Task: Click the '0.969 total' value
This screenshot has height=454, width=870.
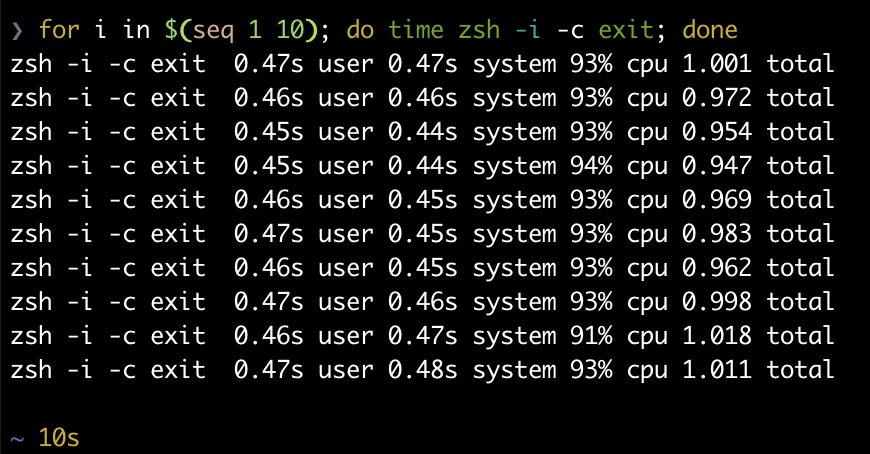Action: point(758,200)
